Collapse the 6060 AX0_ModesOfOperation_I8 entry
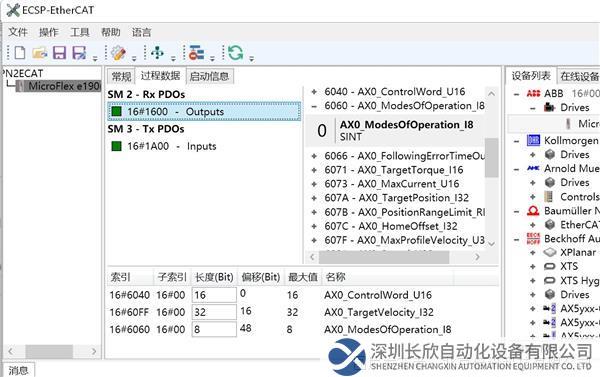 click(314, 106)
